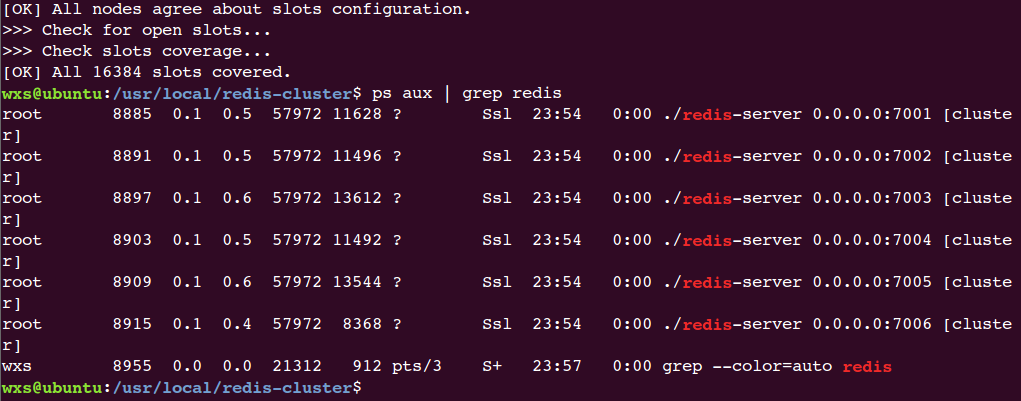Screen dimensions: 1021x401
Task: Click 'All nodes agree about slots configuration' line
Action: coord(236,9)
